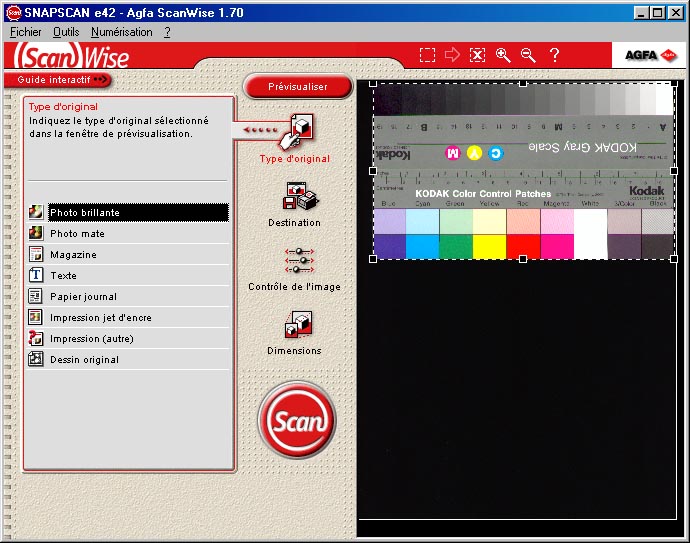Click the Papier journal icon
Viewport: 690px width, 543px height.
pyautogui.click(x=36, y=296)
